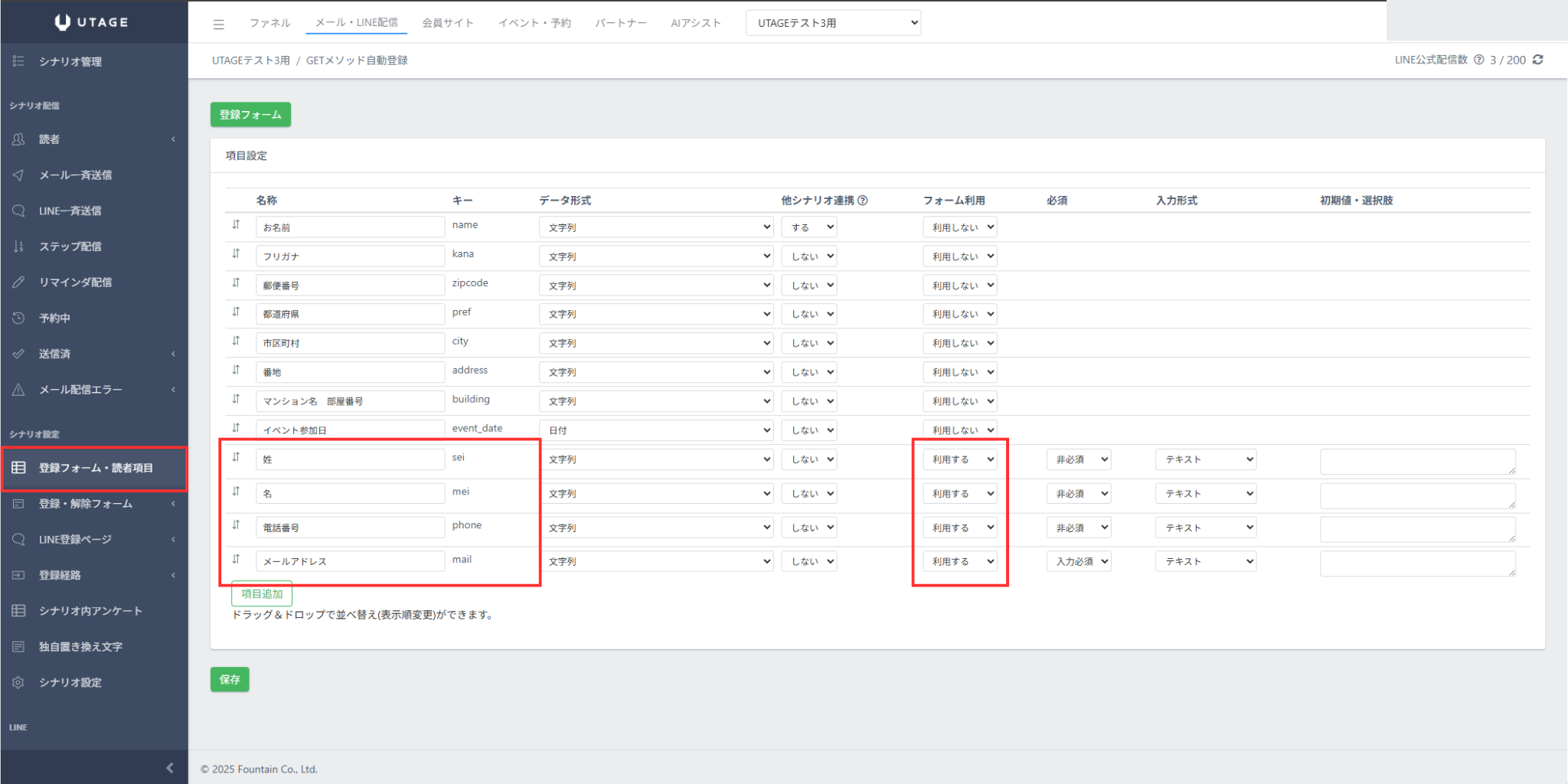Click the hamburger menu icon
The image size is (1568, 784).
click(218, 24)
